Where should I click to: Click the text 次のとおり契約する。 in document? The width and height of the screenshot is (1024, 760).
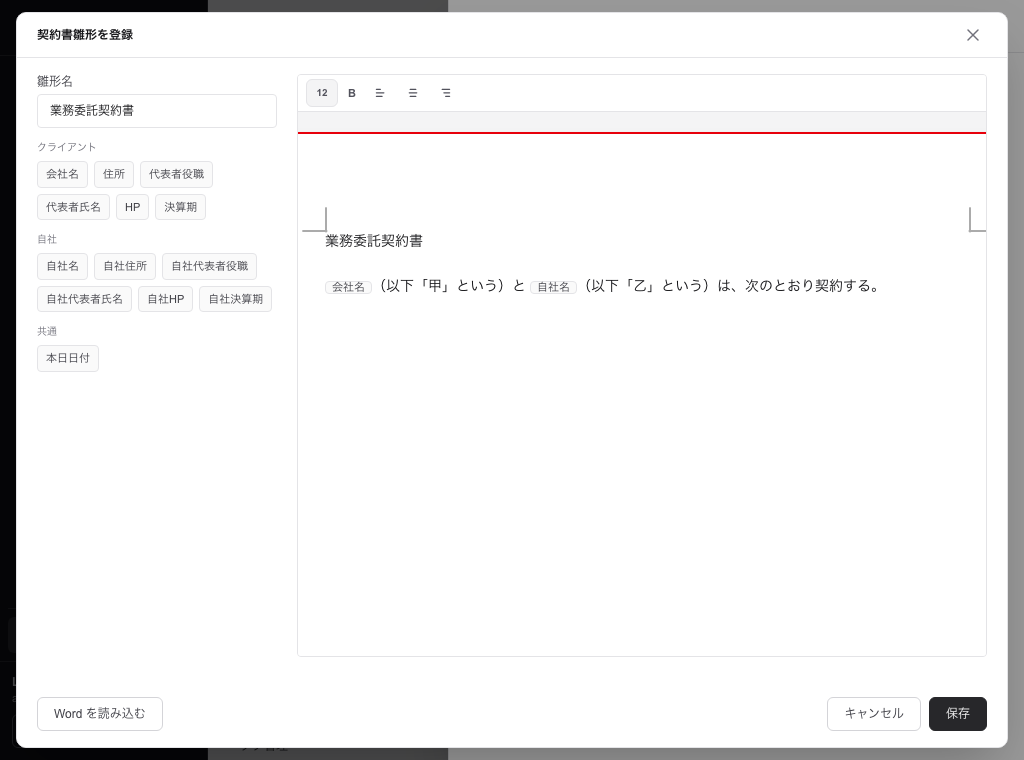(814, 286)
